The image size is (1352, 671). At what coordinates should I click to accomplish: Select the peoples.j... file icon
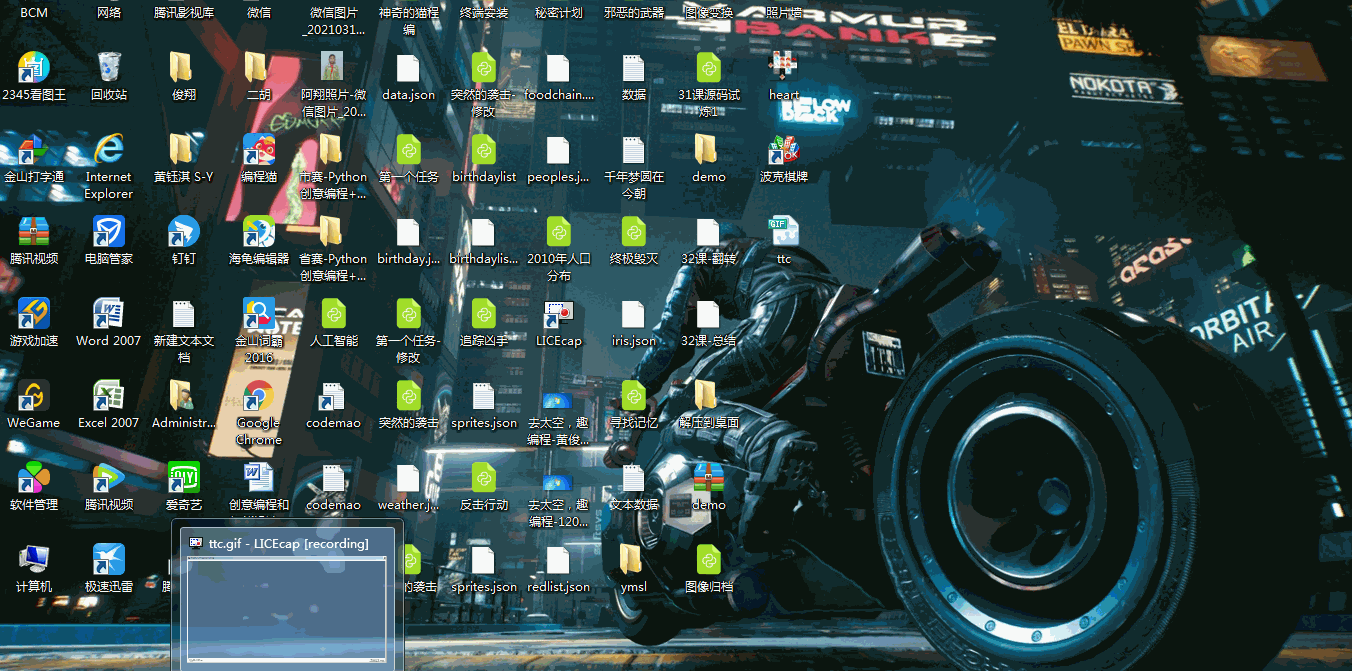[559, 150]
